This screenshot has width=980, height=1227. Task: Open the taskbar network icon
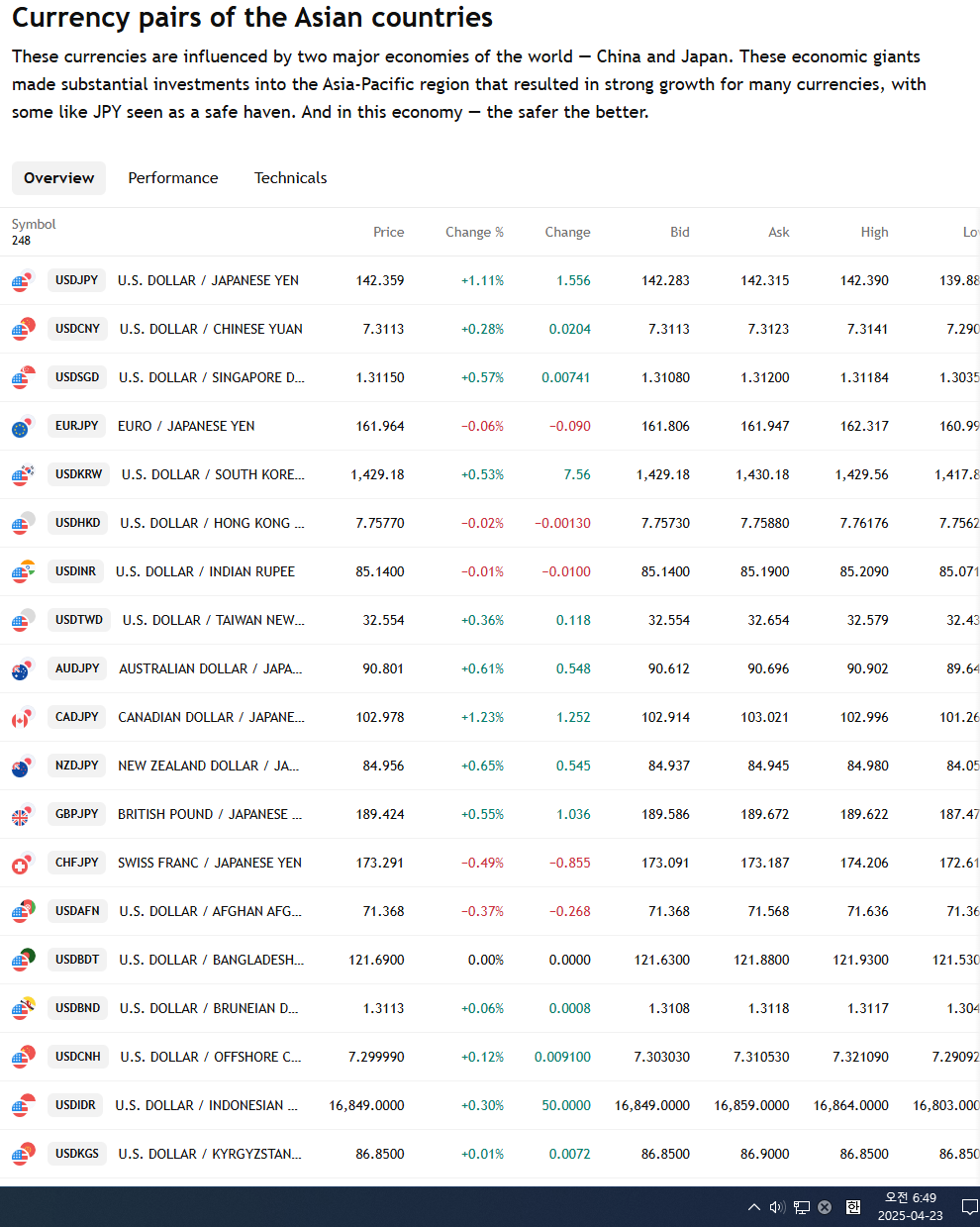pyautogui.click(x=802, y=1206)
